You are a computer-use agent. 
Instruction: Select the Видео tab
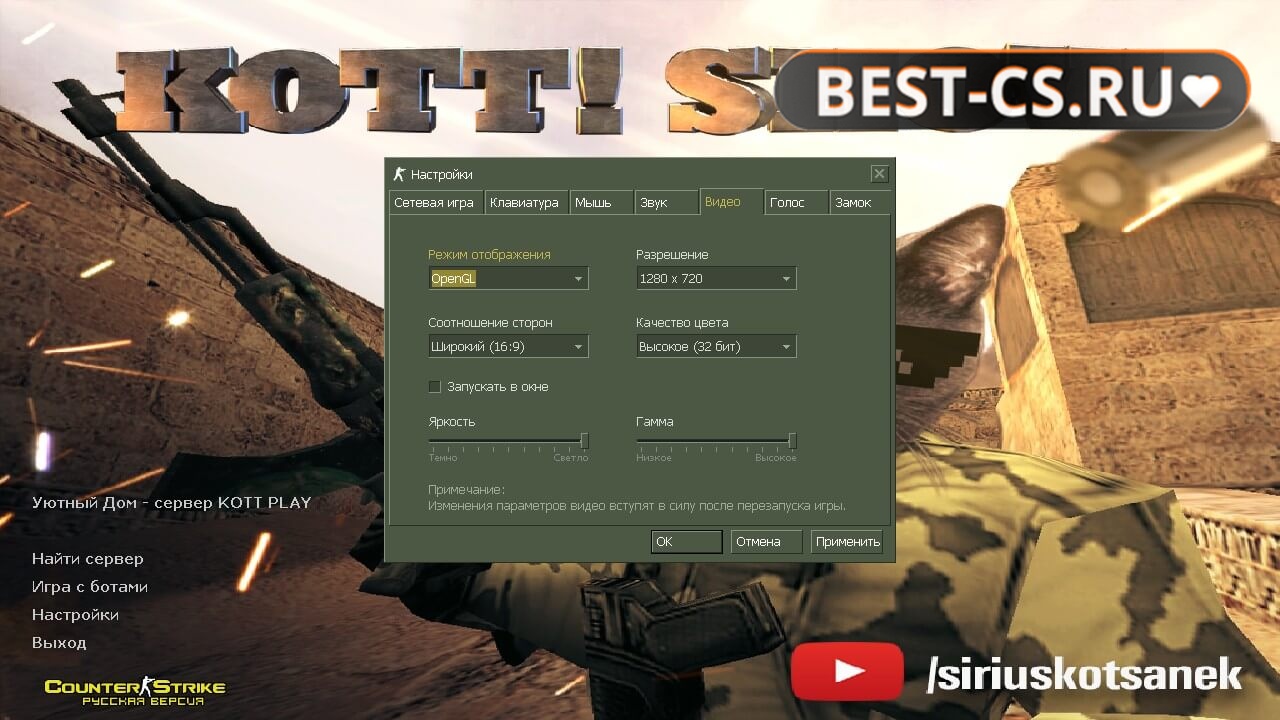pyautogui.click(x=731, y=201)
